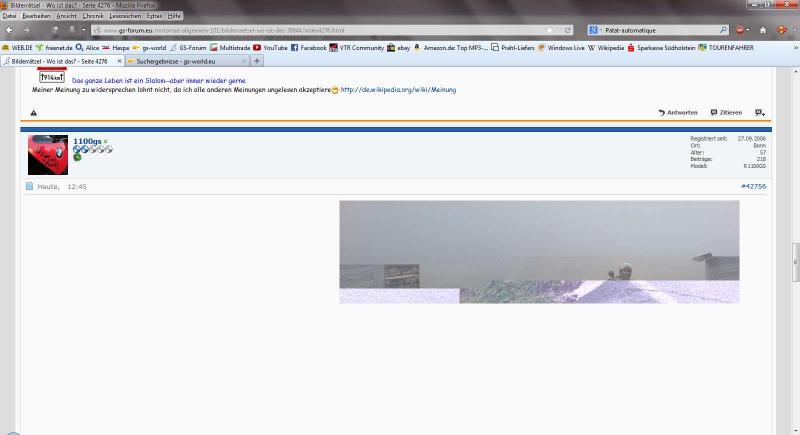Open the Lesezeichen menu
800x435 pixels.
[124, 17]
